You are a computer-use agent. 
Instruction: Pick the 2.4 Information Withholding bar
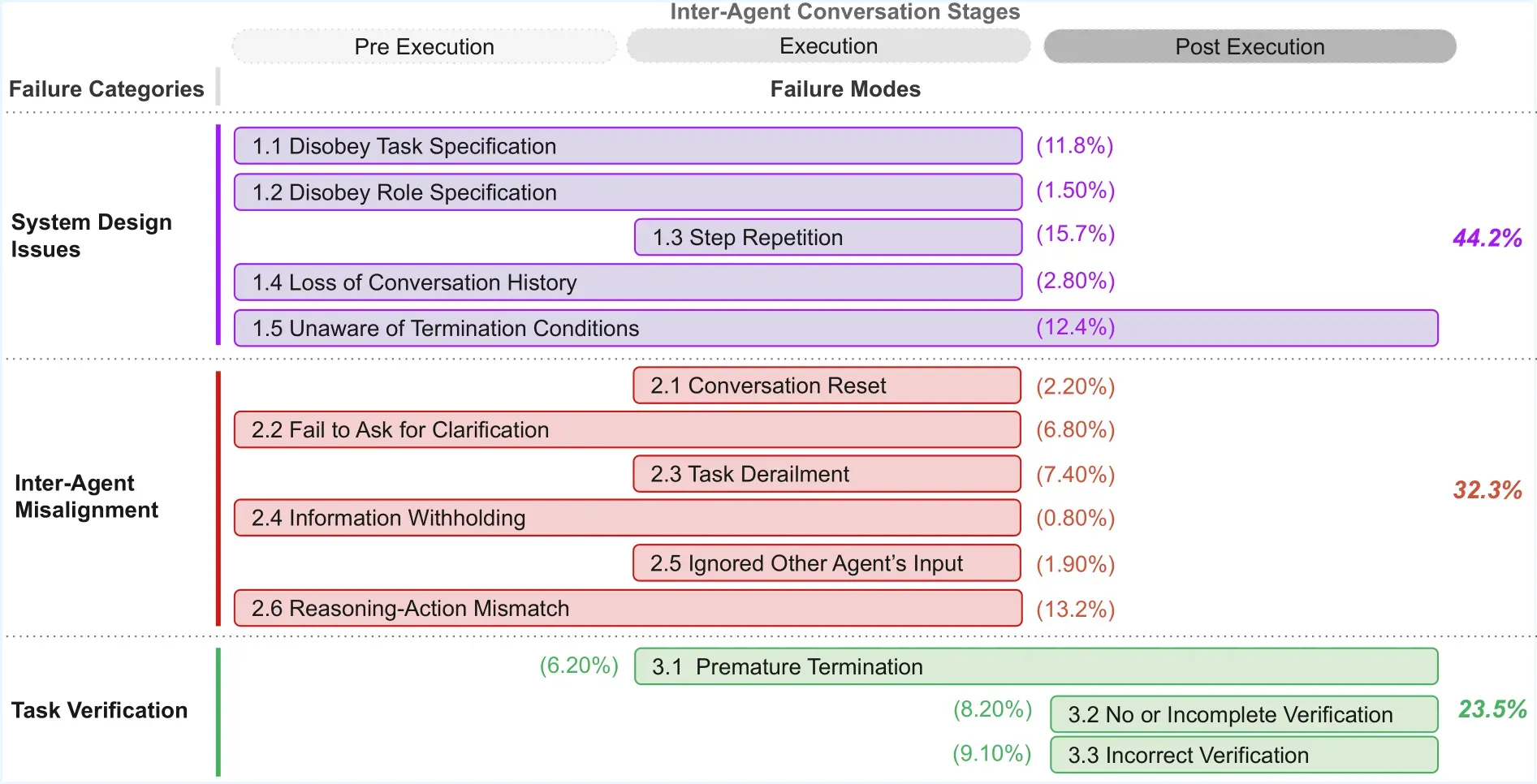pos(627,518)
